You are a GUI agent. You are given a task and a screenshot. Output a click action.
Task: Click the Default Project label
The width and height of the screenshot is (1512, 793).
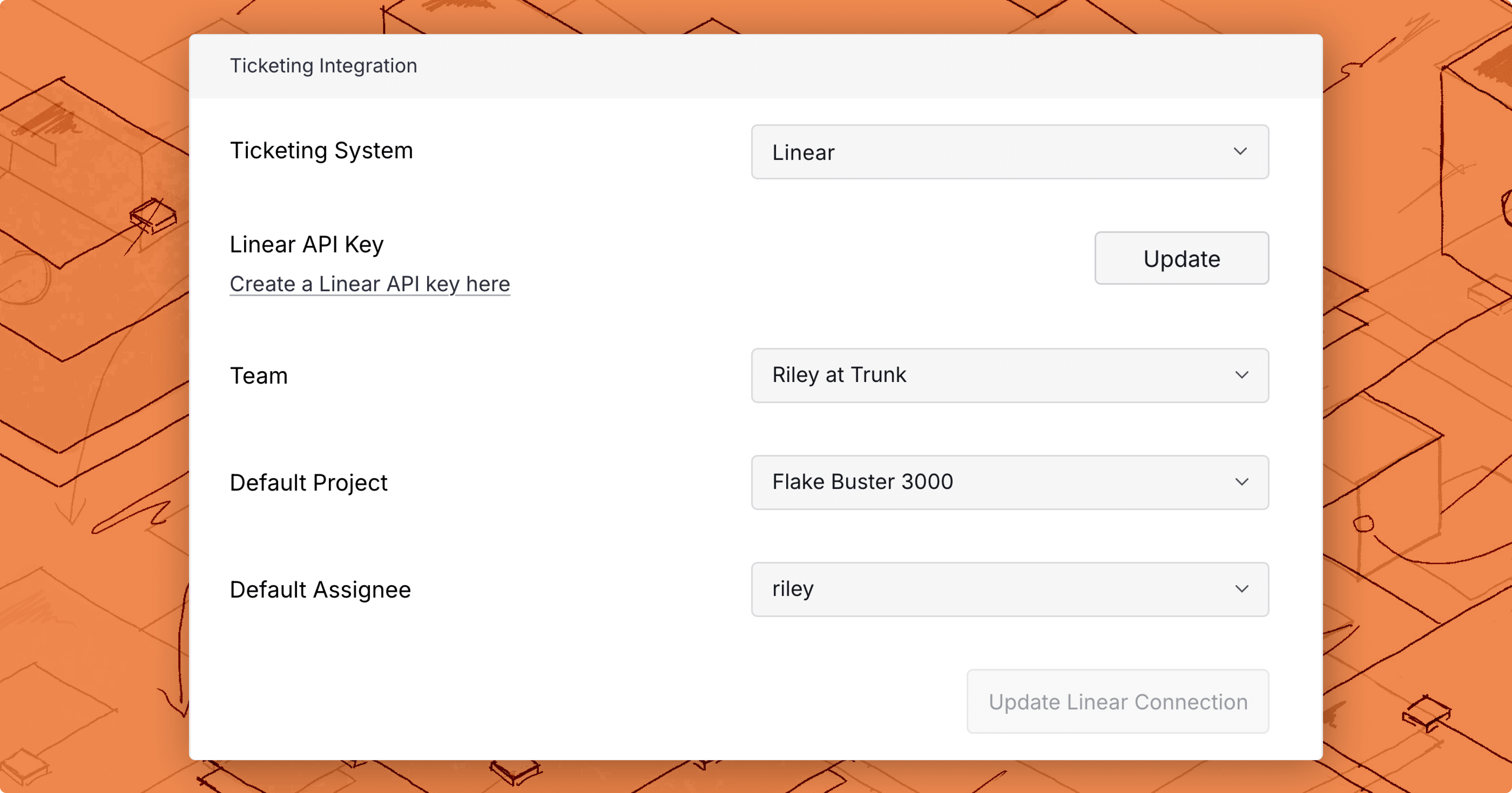pyautogui.click(x=308, y=483)
